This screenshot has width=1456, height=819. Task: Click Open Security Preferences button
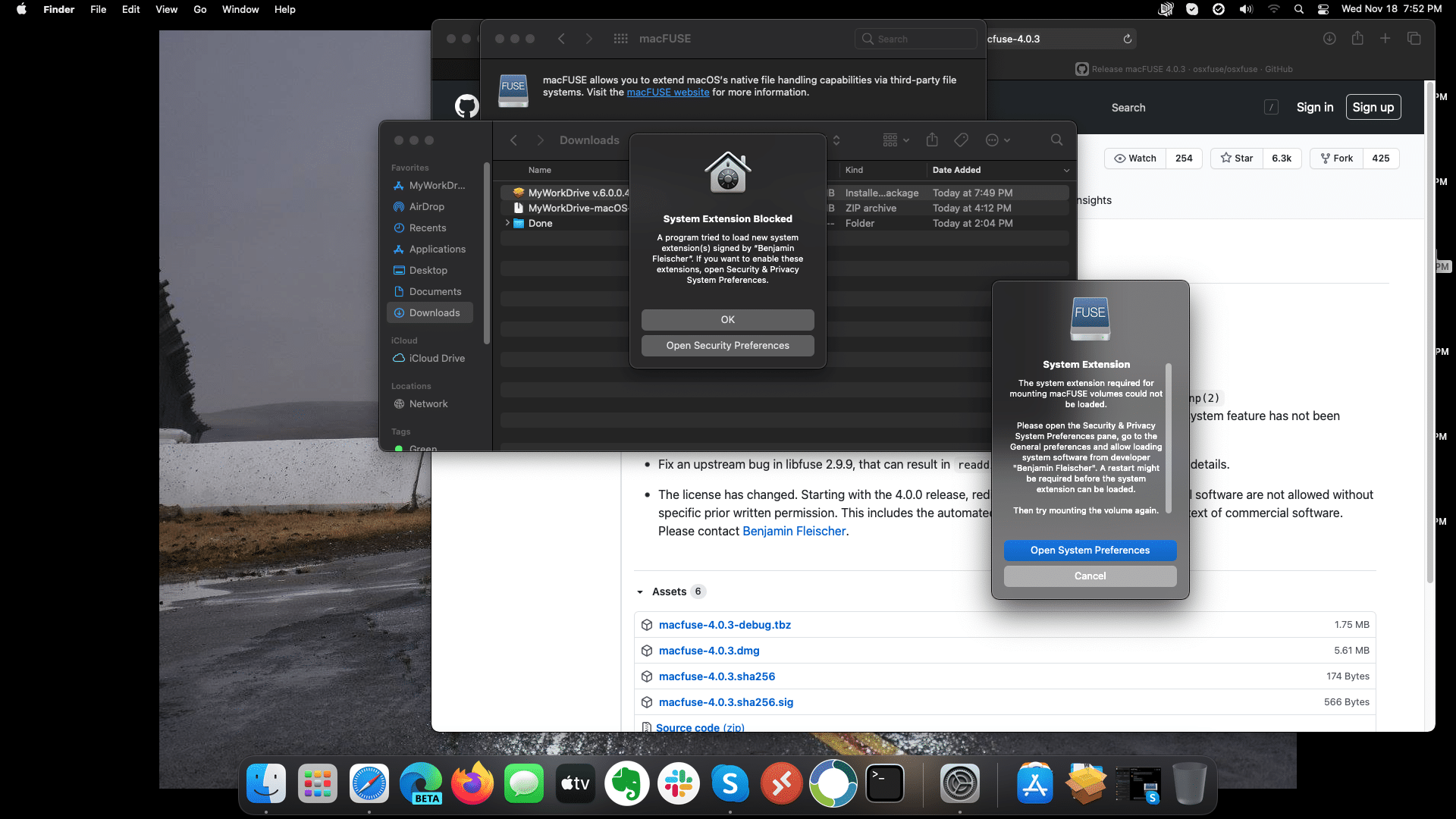727,346
